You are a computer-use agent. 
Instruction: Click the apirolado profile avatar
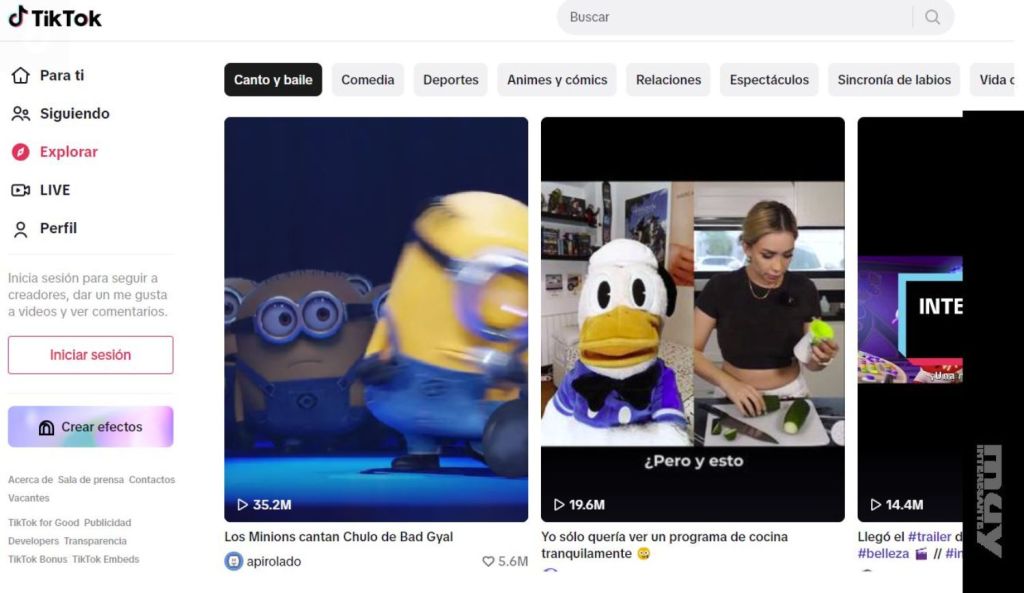pos(233,561)
